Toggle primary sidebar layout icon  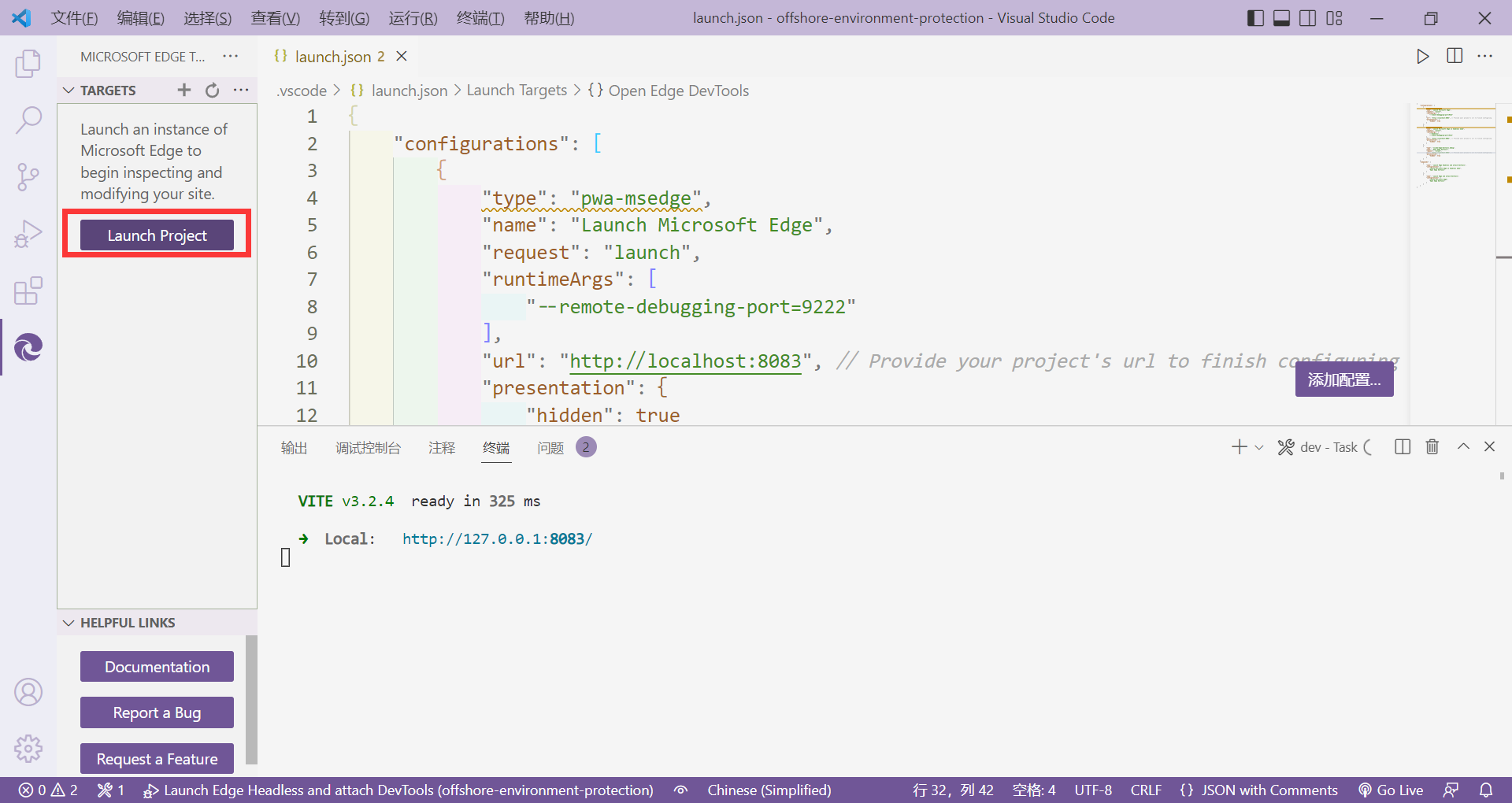[1256, 17]
